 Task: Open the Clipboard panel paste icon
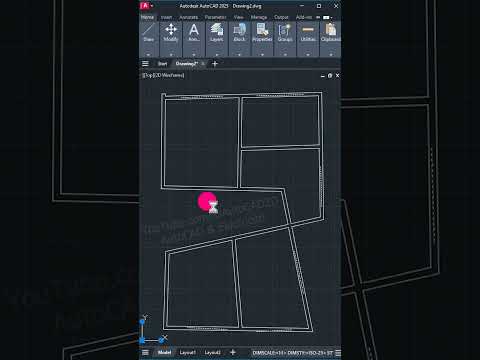[331, 29]
